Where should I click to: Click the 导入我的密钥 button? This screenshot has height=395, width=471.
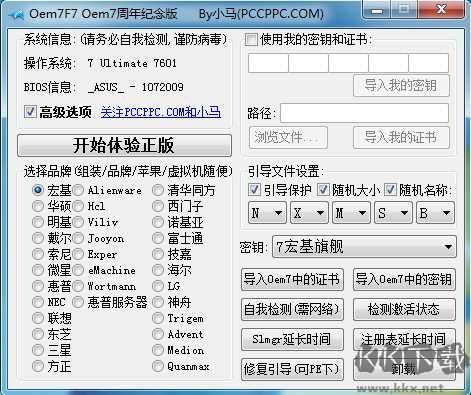click(401, 86)
